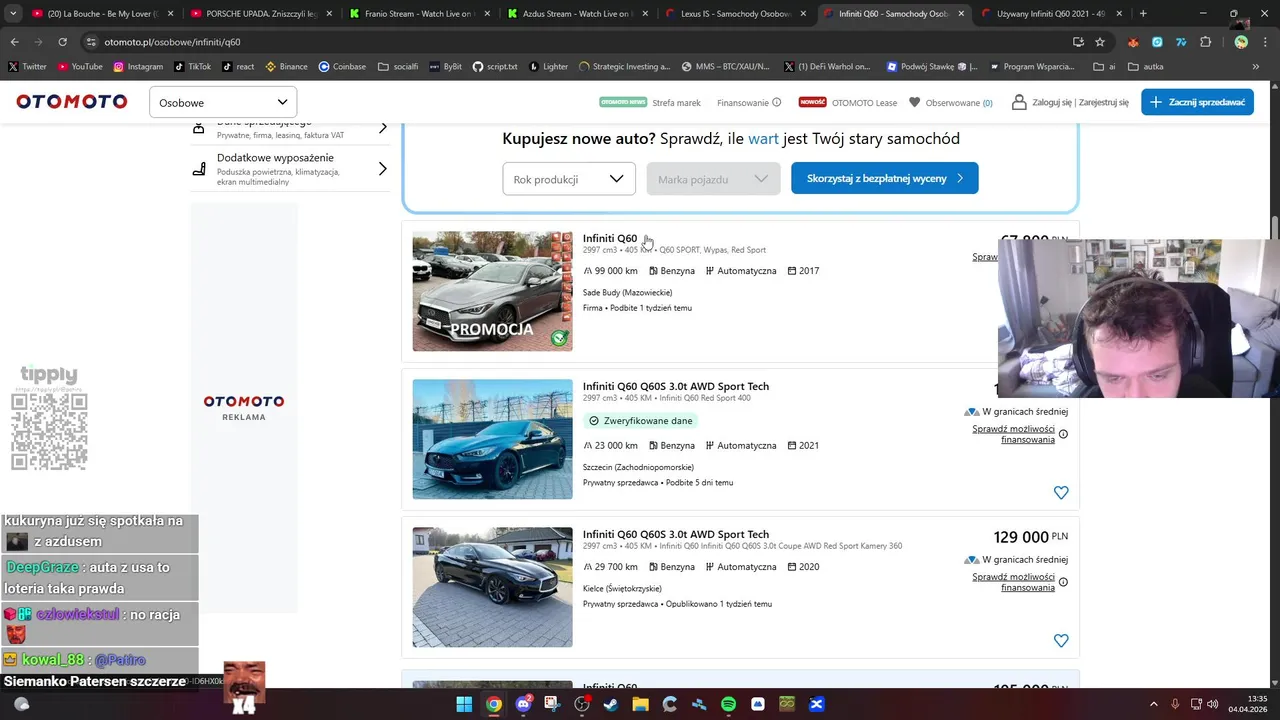This screenshot has height=720, width=1280.
Task: Save Kielce listing with heart icon
Action: [1061, 640]
